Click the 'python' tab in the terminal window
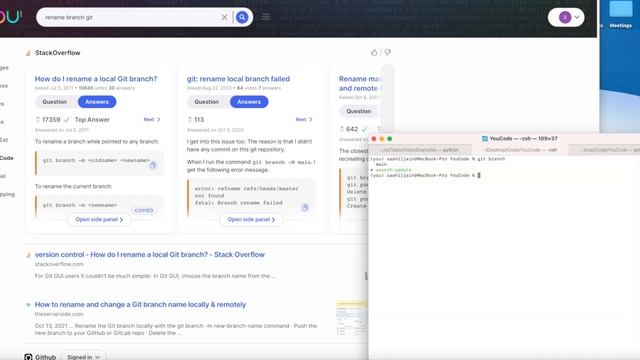The image size is (640, 360). 419,150
